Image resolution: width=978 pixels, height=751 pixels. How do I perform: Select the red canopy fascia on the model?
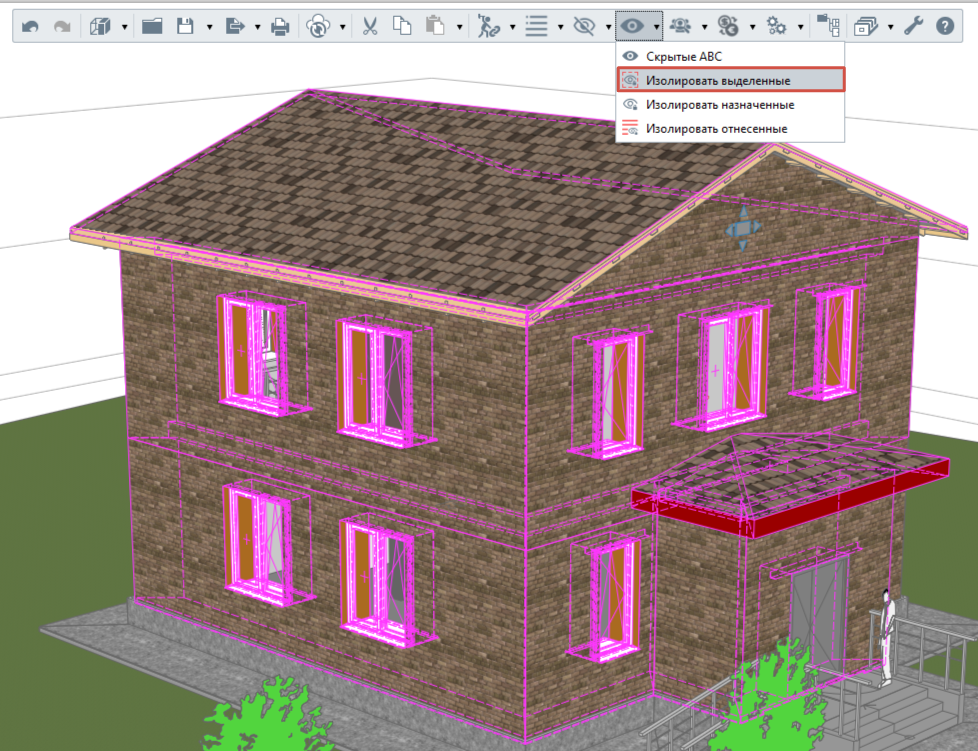coord(790,500)
